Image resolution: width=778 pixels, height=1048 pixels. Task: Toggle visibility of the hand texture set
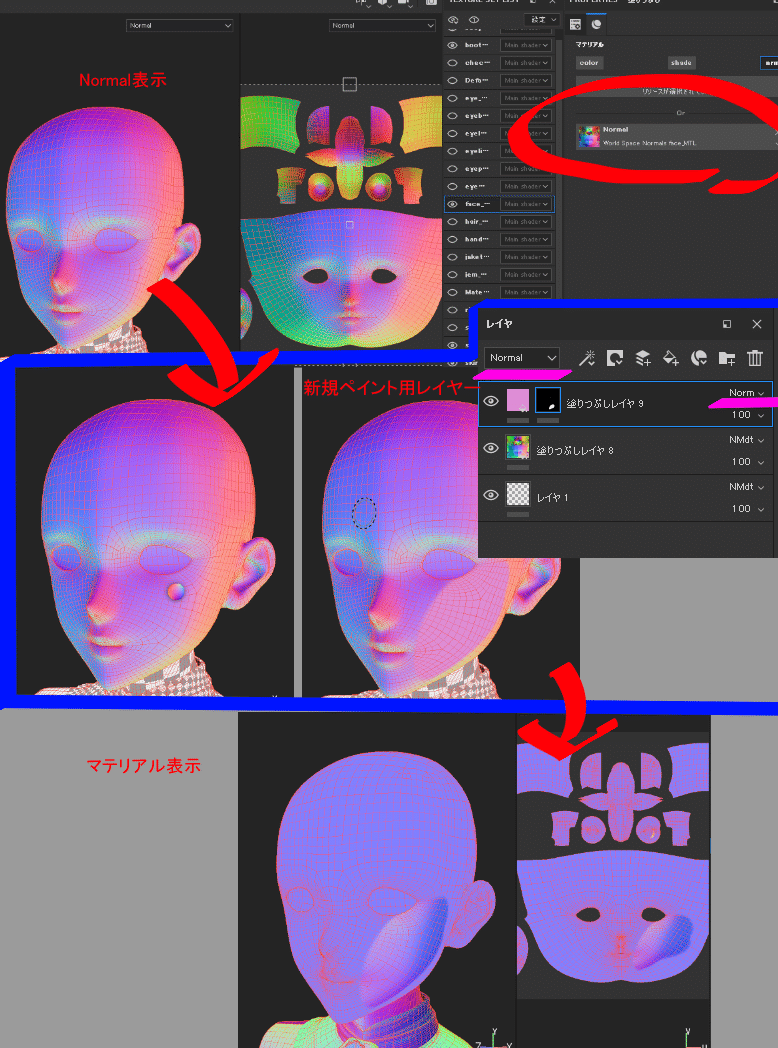tap(452, 239)
